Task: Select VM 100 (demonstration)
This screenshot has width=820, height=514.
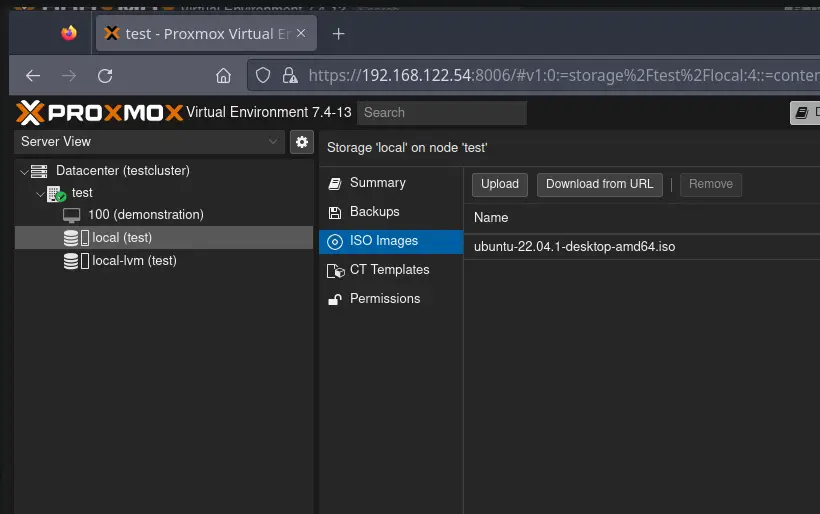Action: [146, 215]
